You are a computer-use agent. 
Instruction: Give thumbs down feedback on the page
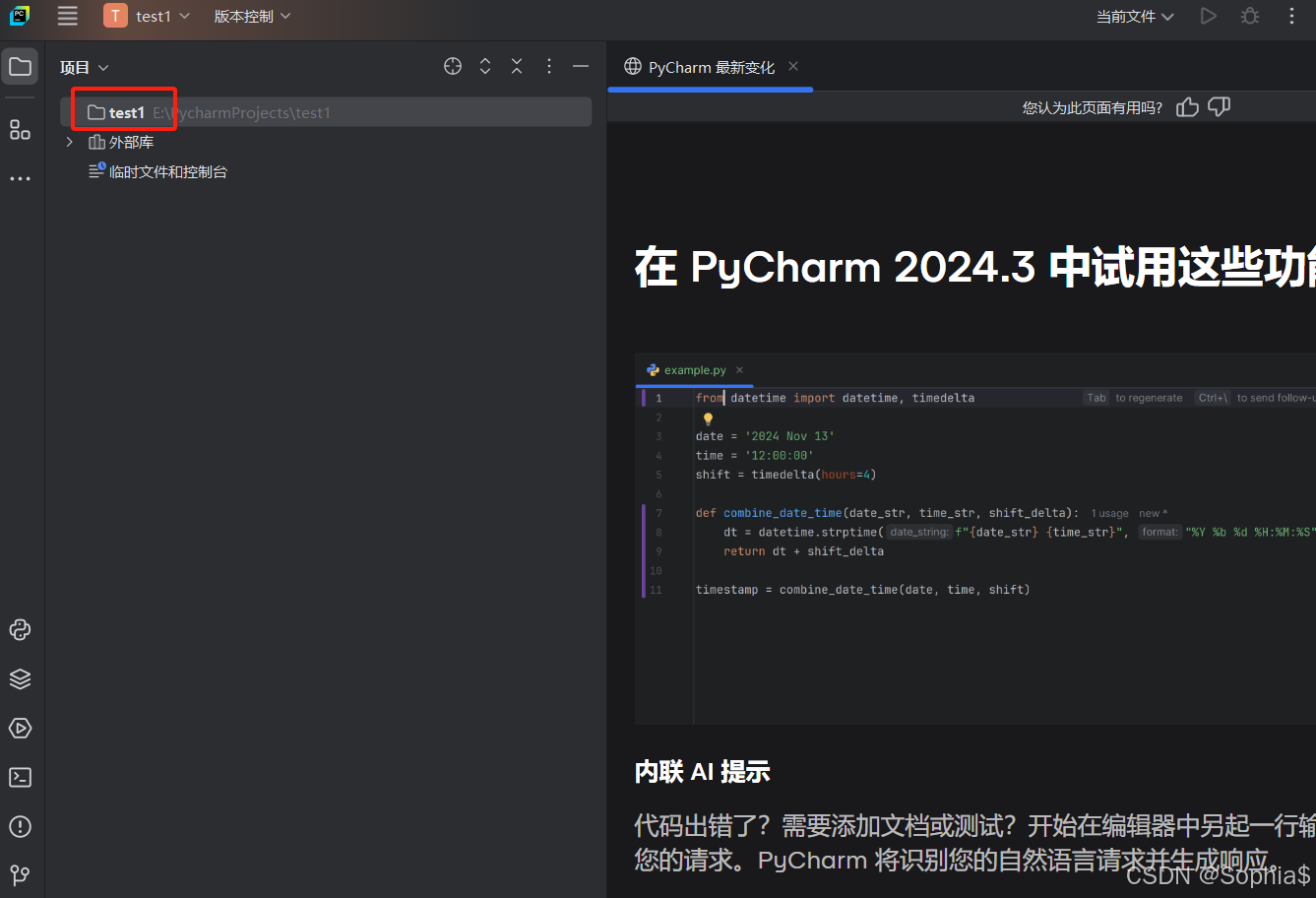pos(1219,106)
